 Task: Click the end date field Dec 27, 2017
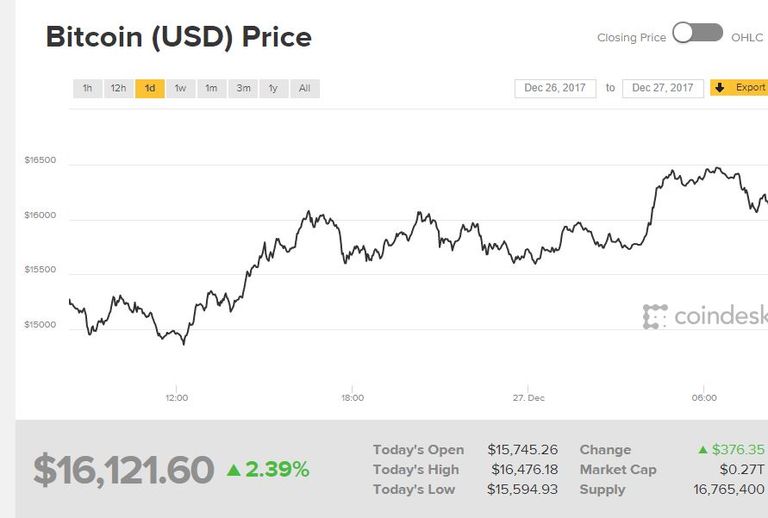(663, 88)
